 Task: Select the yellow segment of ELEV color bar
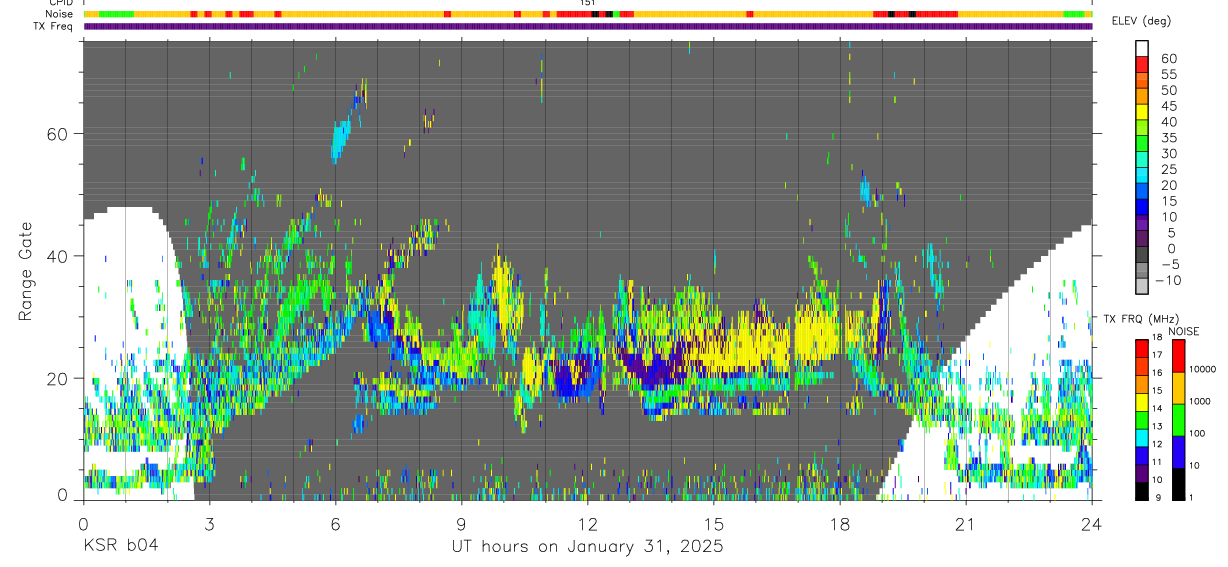[x=1142, y=113]
